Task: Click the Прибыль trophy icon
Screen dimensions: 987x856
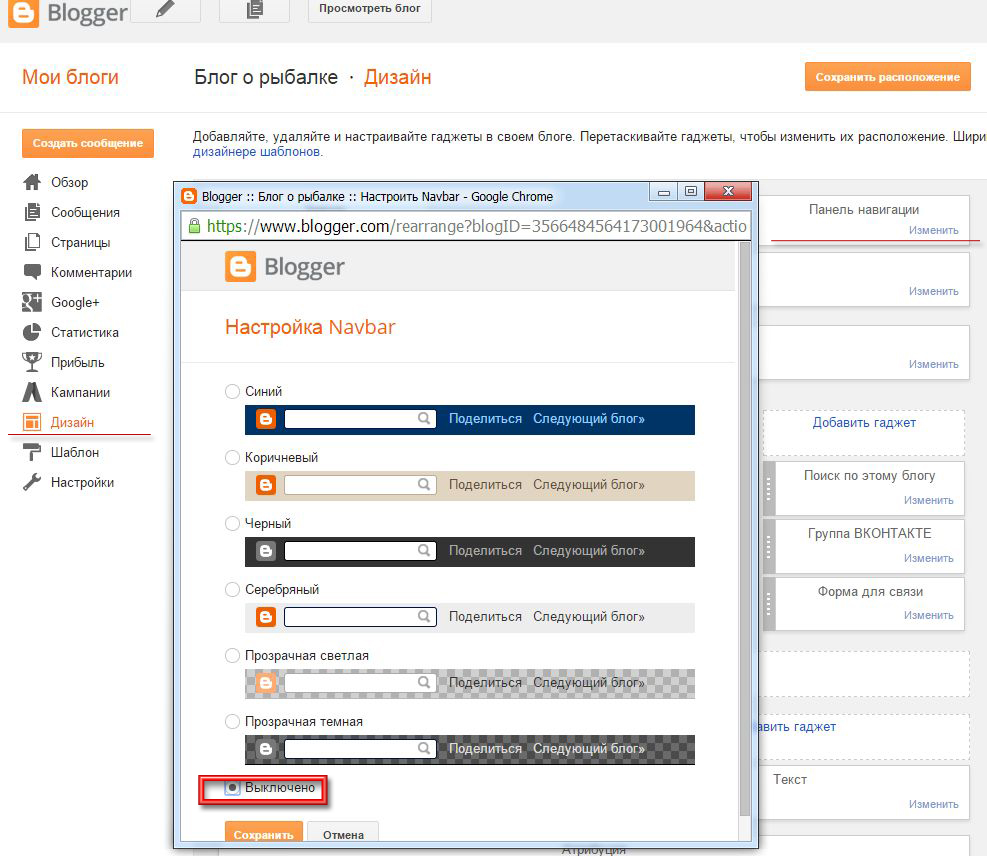Action: tap(32, 362)
